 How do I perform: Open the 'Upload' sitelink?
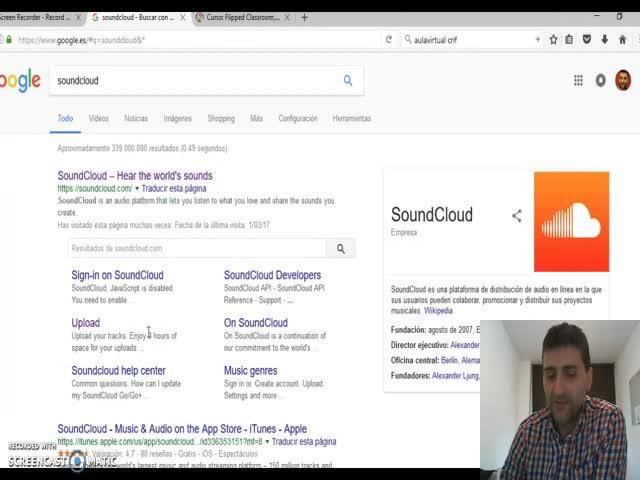85,323
